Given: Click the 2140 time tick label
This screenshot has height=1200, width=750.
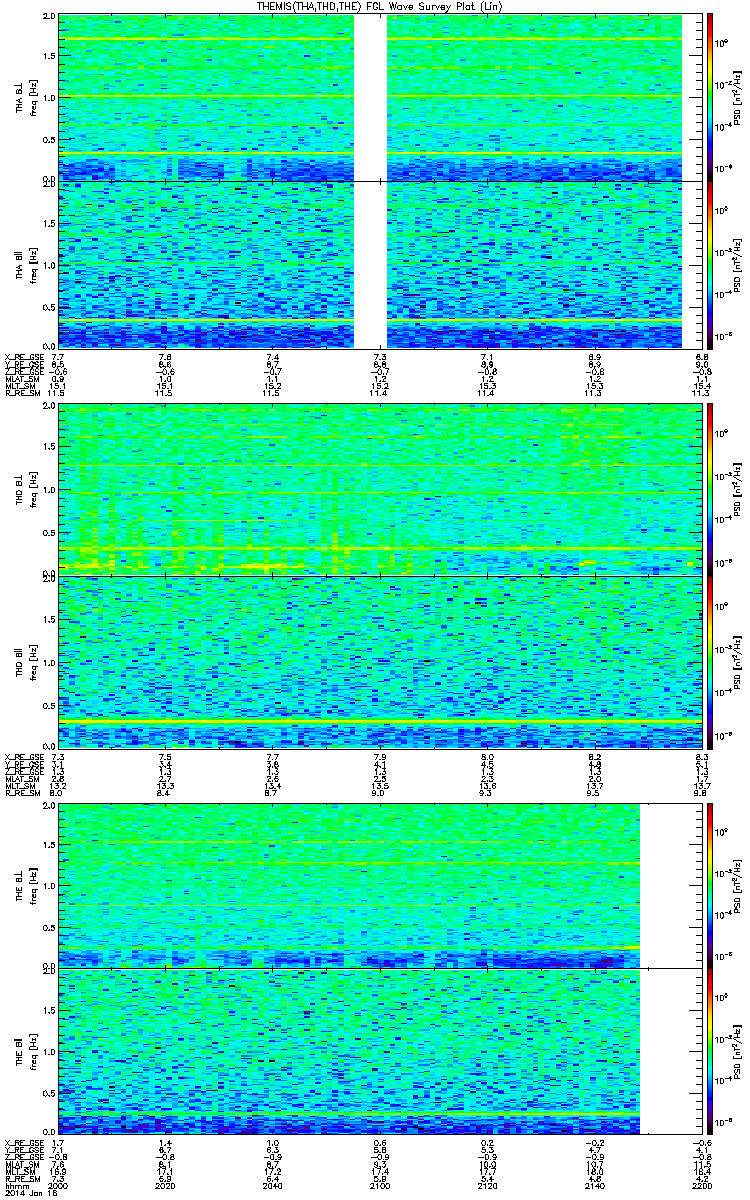Looking at the screenshot, I should 594,1185.
